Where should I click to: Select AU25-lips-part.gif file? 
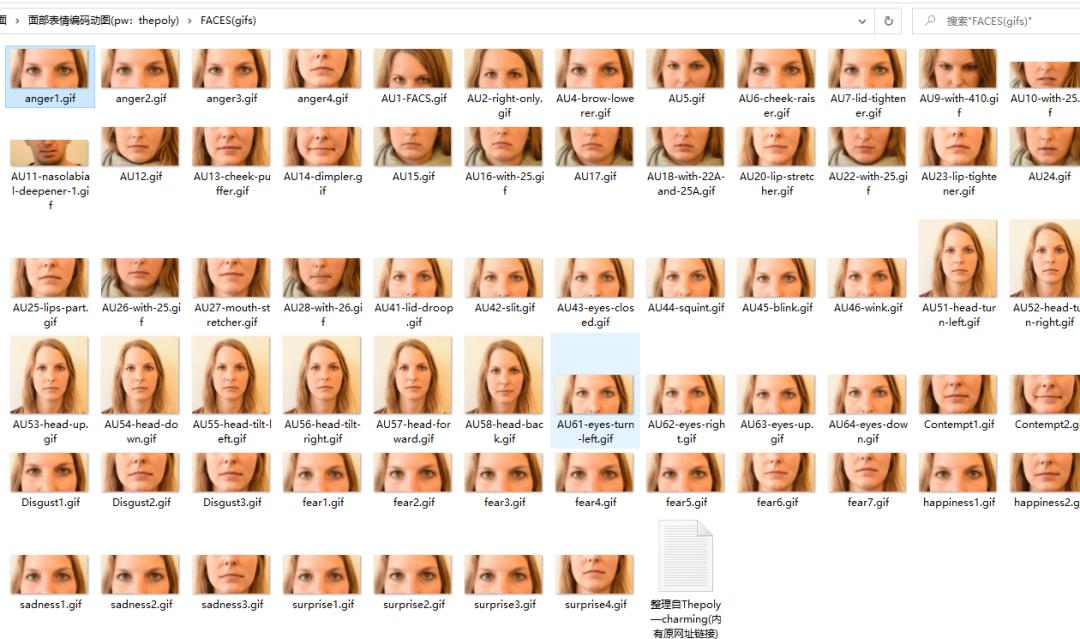pos(50,277)
